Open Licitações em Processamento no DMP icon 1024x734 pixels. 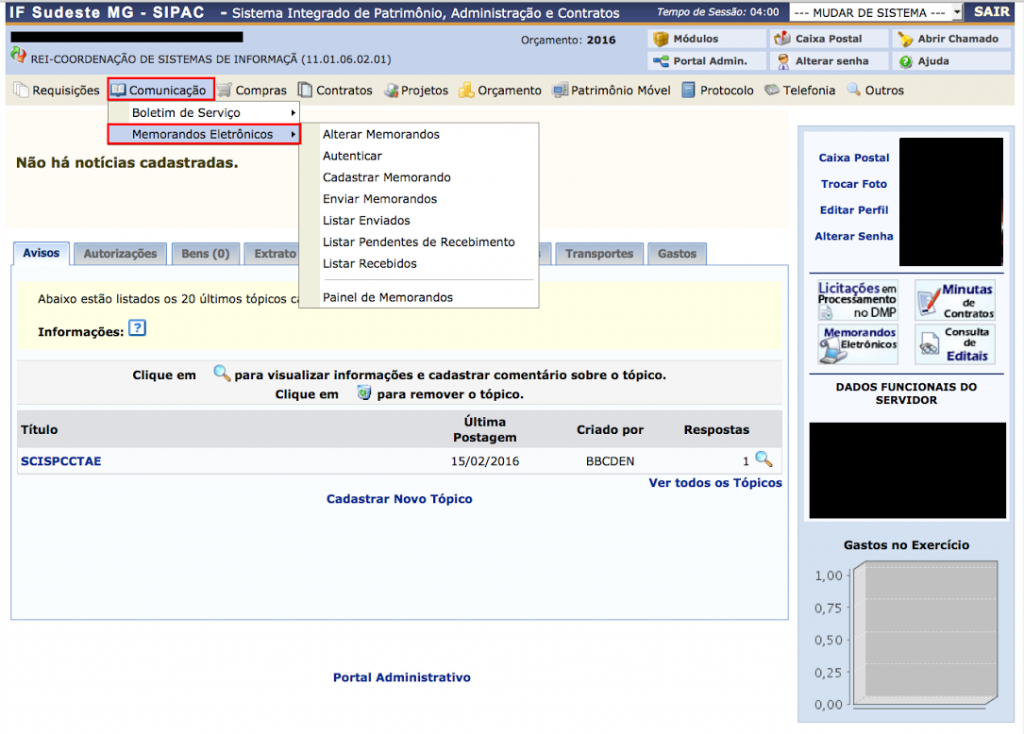(857, 300)
